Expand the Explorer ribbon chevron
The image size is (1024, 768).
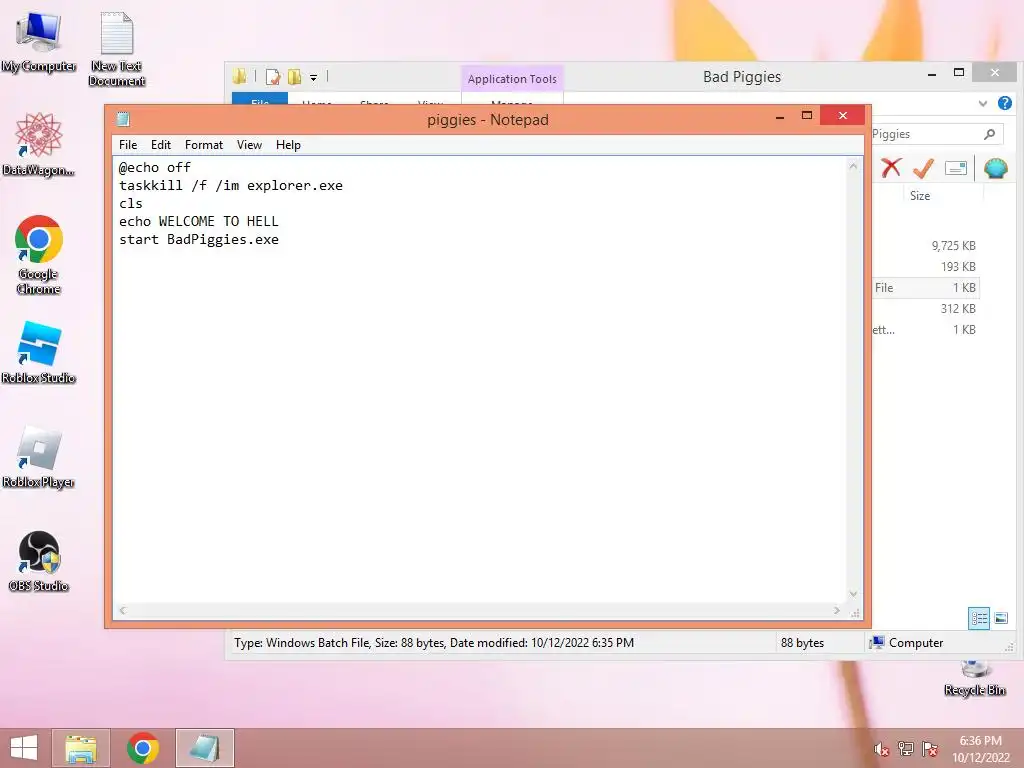(982, 103)
